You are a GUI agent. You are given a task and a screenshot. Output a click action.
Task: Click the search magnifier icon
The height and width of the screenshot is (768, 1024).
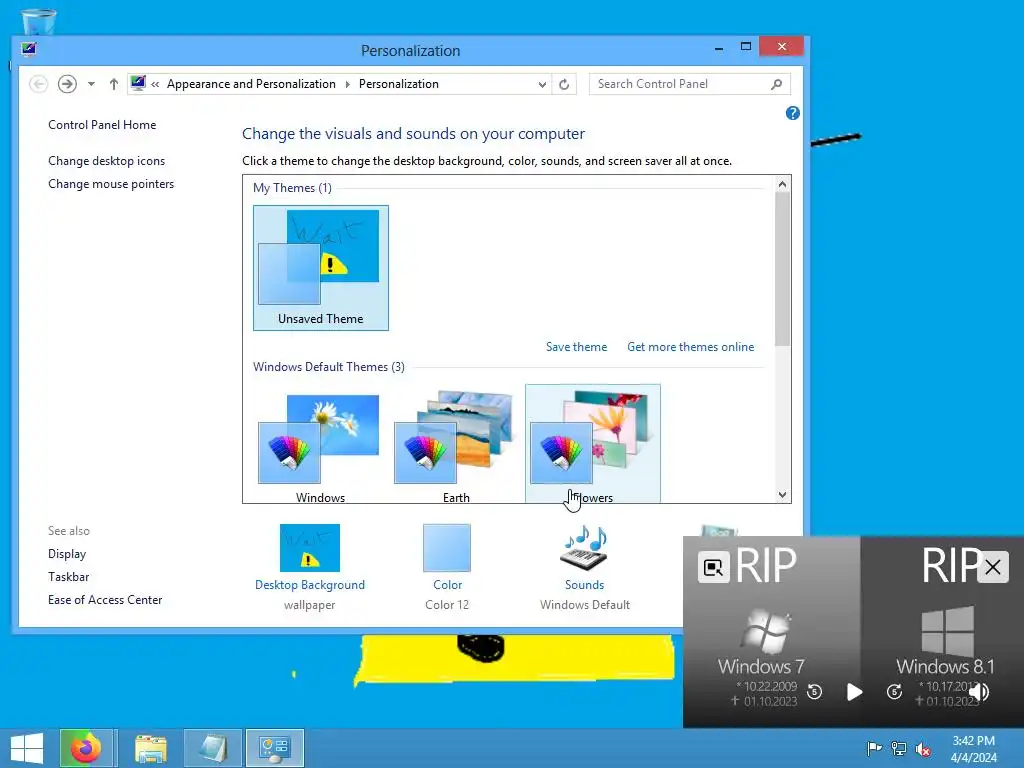776,84
